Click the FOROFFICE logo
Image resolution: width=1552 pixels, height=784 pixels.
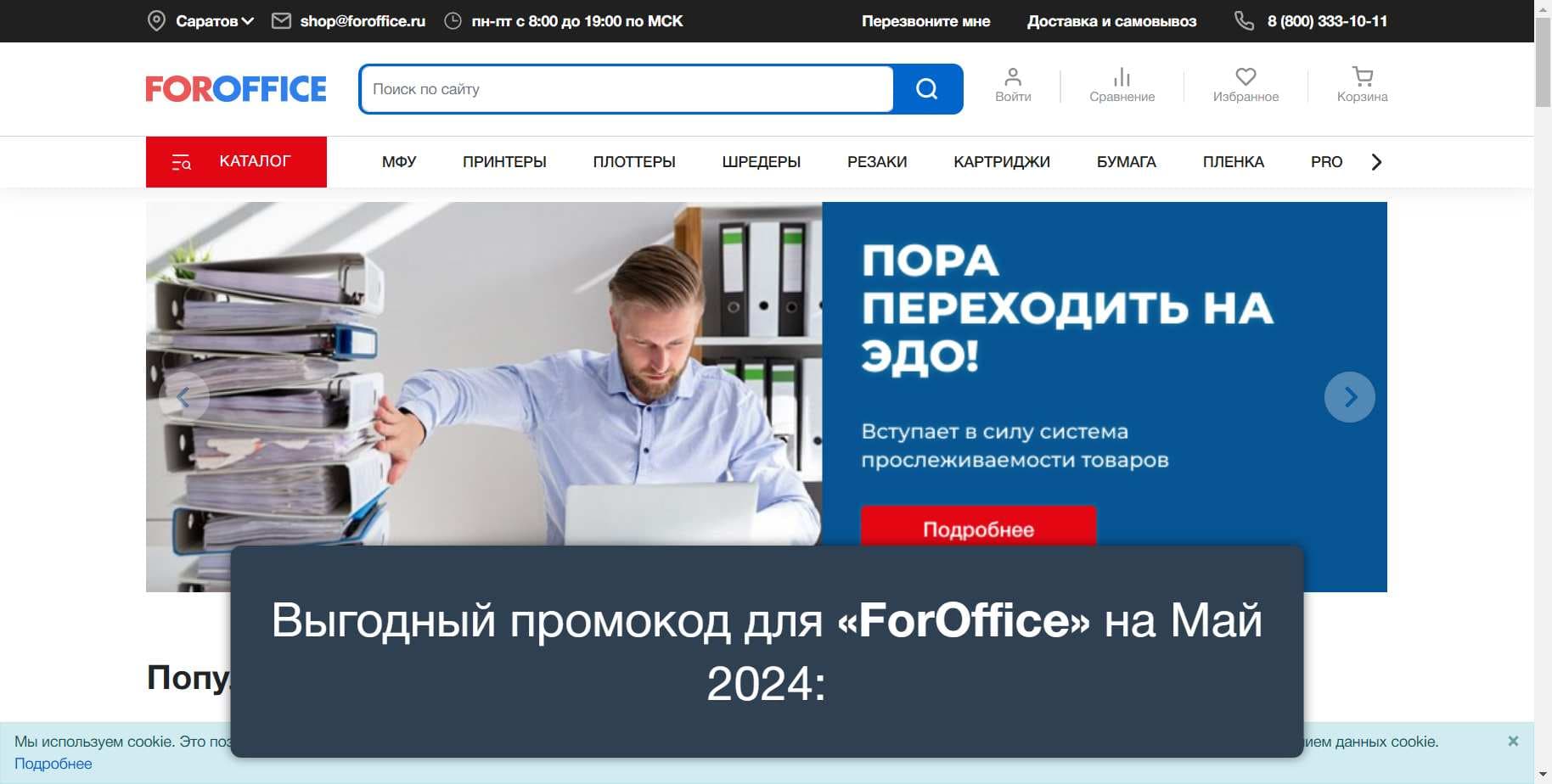tap(236, 89)
